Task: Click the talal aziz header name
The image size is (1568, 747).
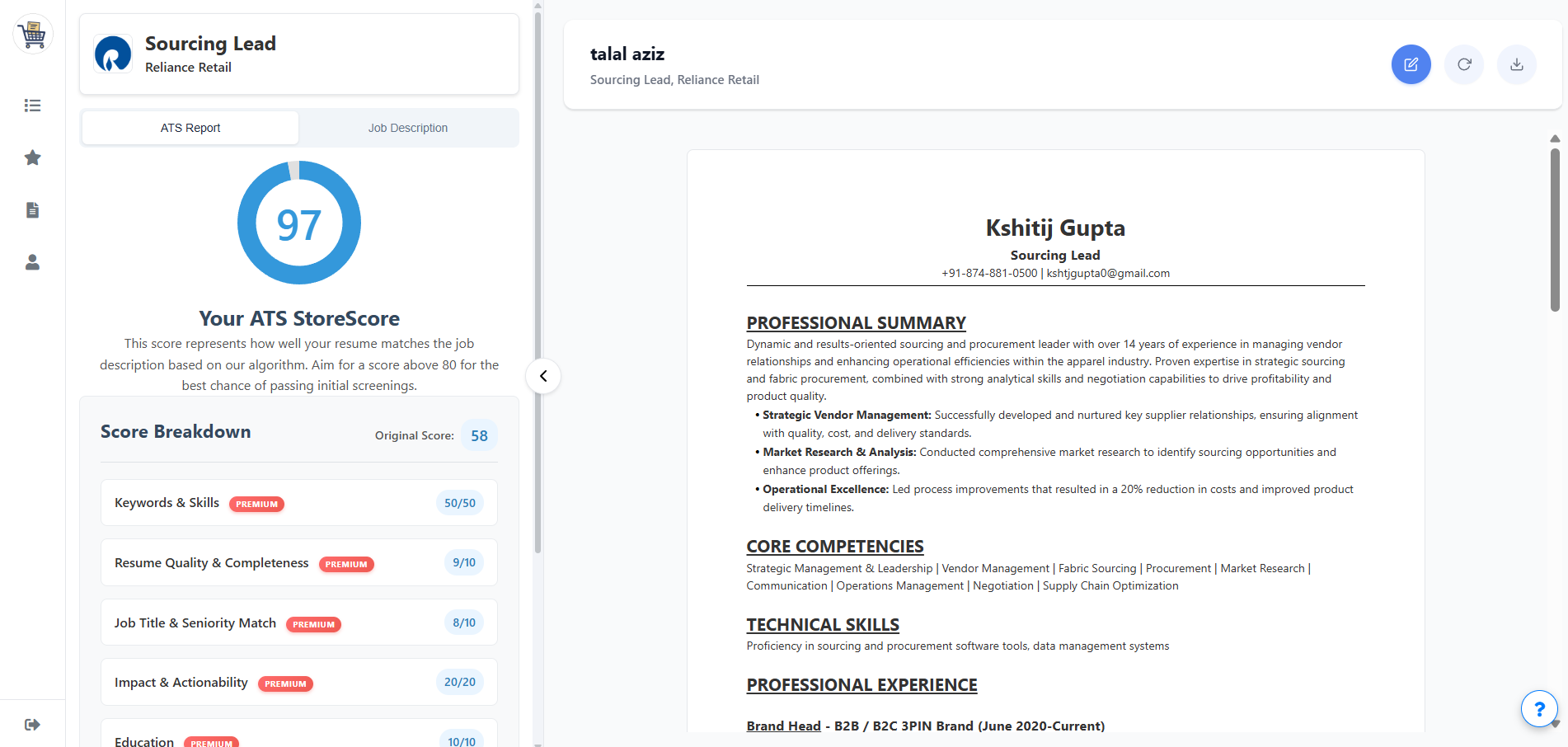Action: point(627,54)
